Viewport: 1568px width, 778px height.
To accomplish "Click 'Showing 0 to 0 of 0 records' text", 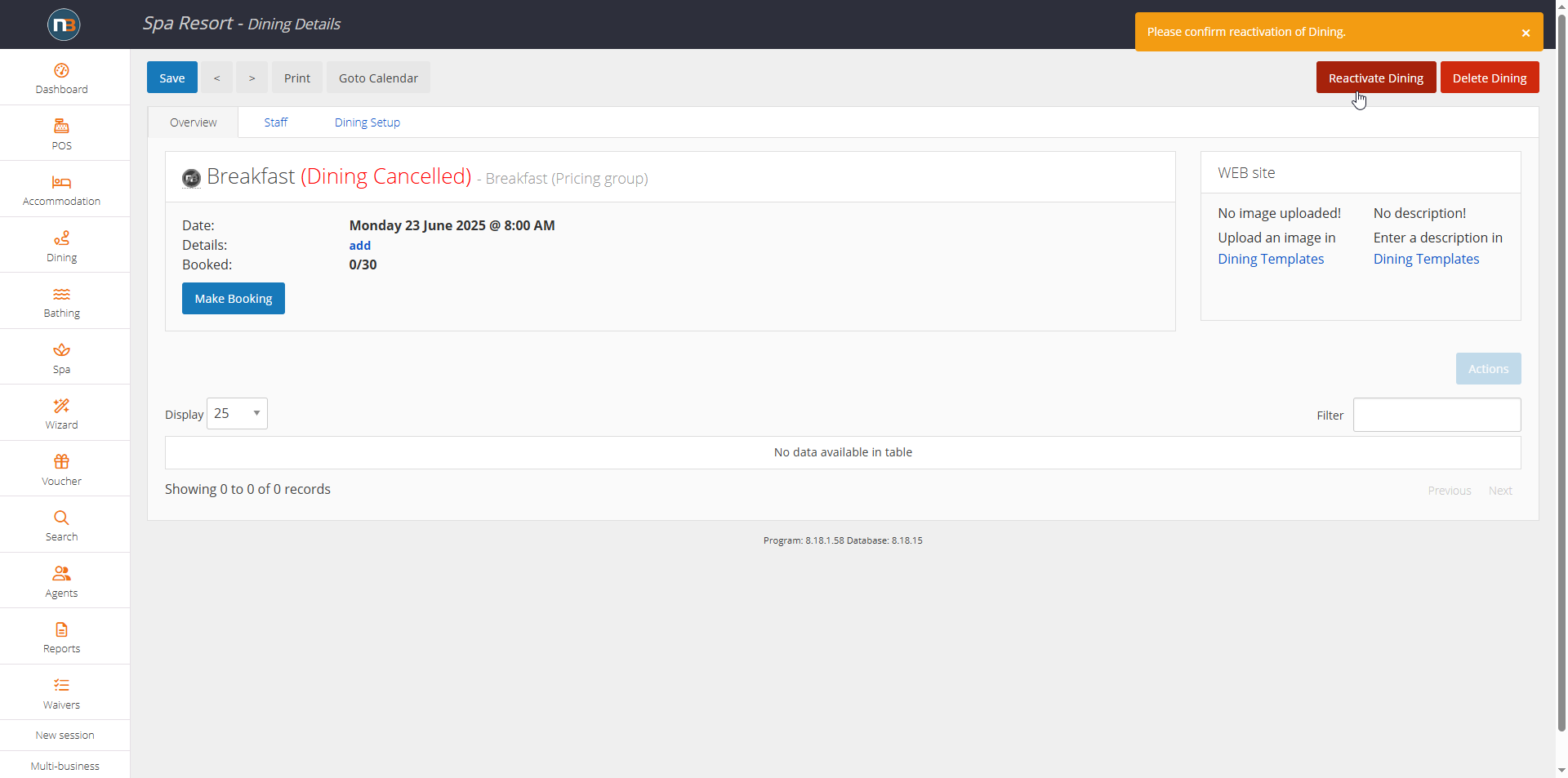I will point(247,489).
